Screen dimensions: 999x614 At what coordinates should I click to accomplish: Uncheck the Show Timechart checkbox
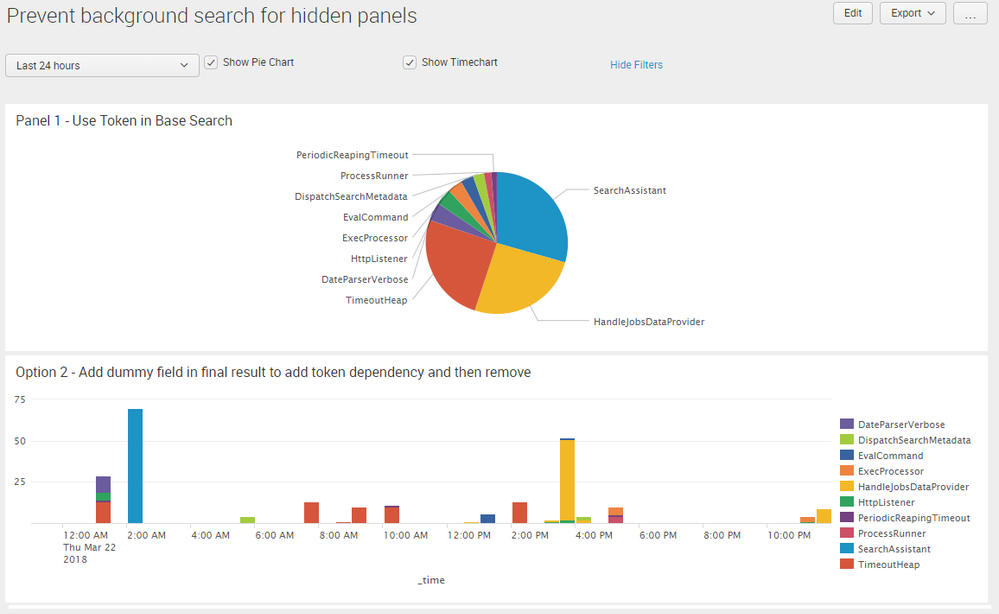point(410,62)
